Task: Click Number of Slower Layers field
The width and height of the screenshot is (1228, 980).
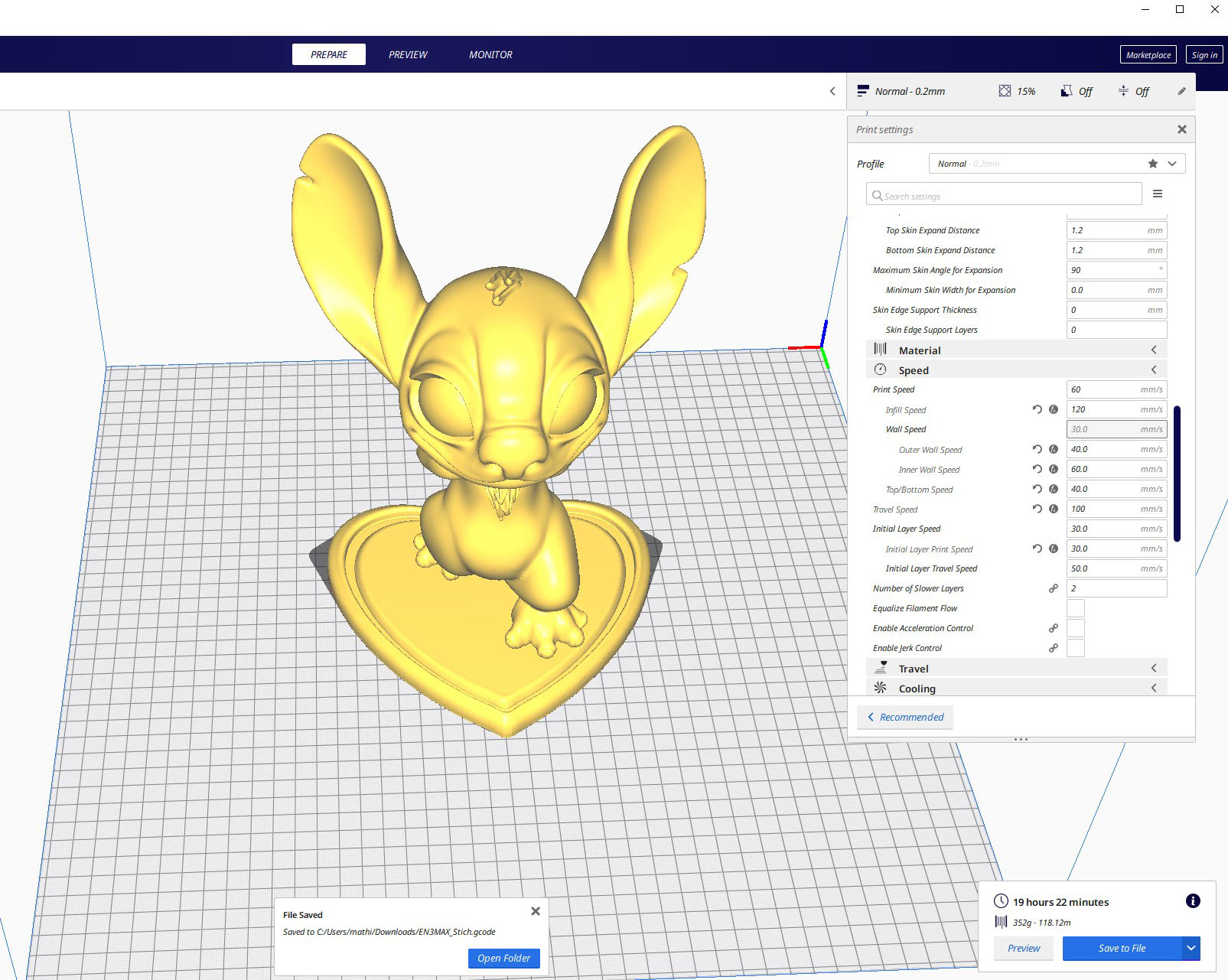Action: point(1116,588)
